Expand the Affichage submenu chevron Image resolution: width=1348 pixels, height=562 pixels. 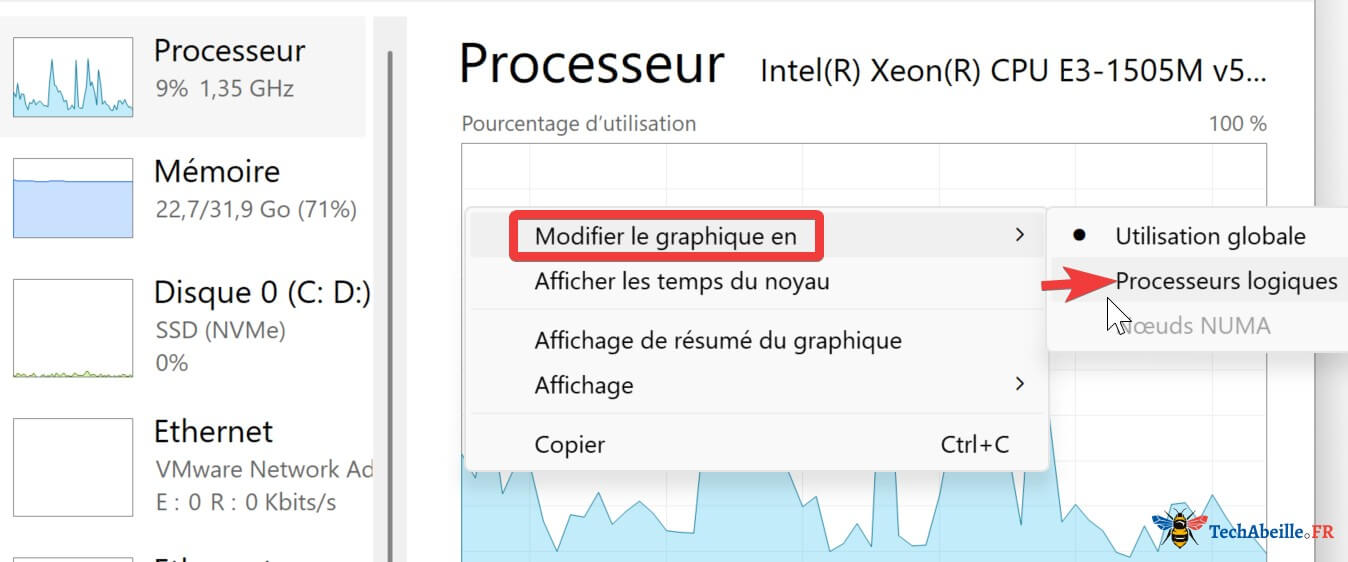(x=1019, y=384)
